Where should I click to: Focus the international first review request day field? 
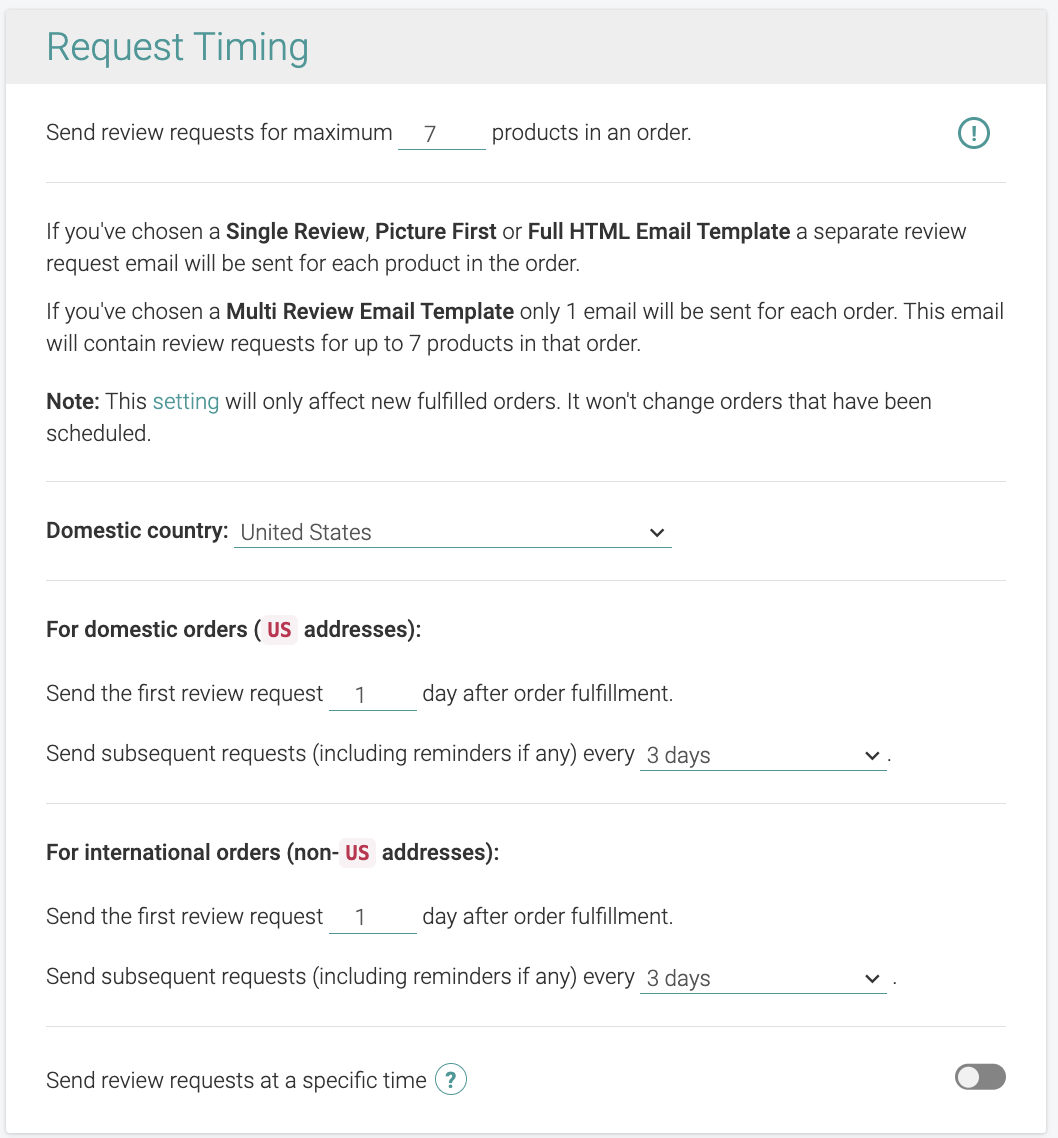pos(372,917)
